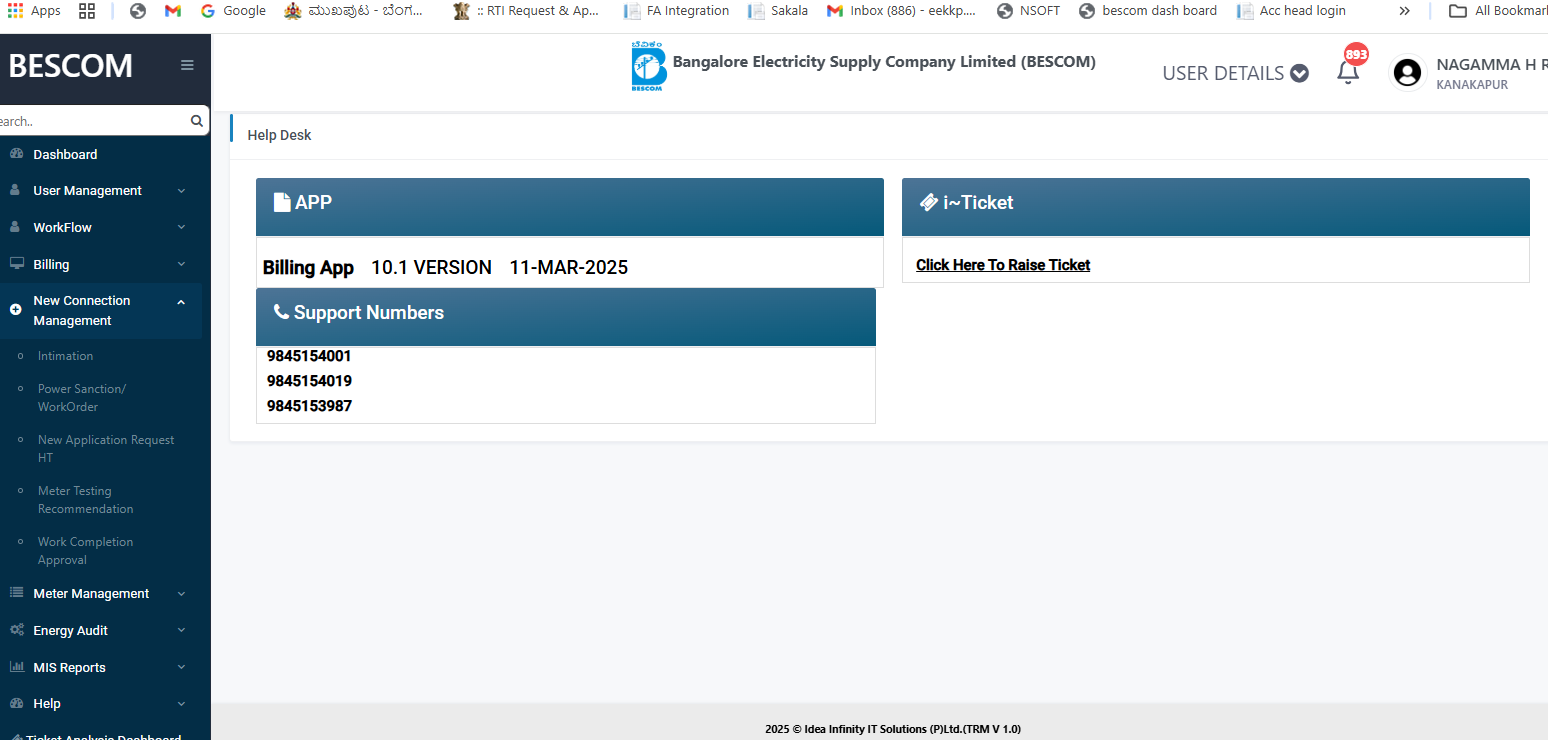
Task: Expand the Billing menu
Action: pyautogui.click(x=100, y=264)
